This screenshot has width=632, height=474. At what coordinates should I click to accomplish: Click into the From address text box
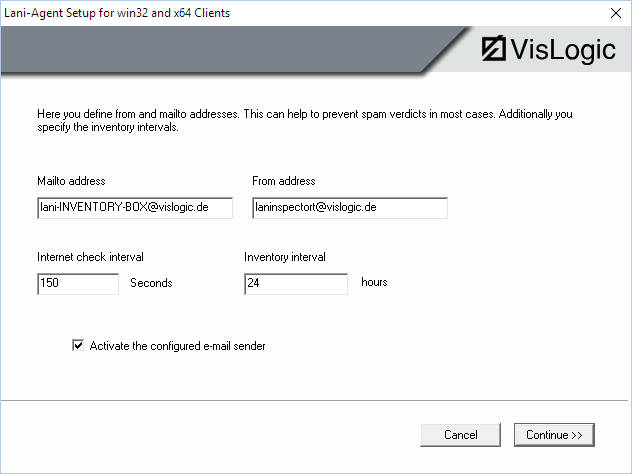pos(349,208)
